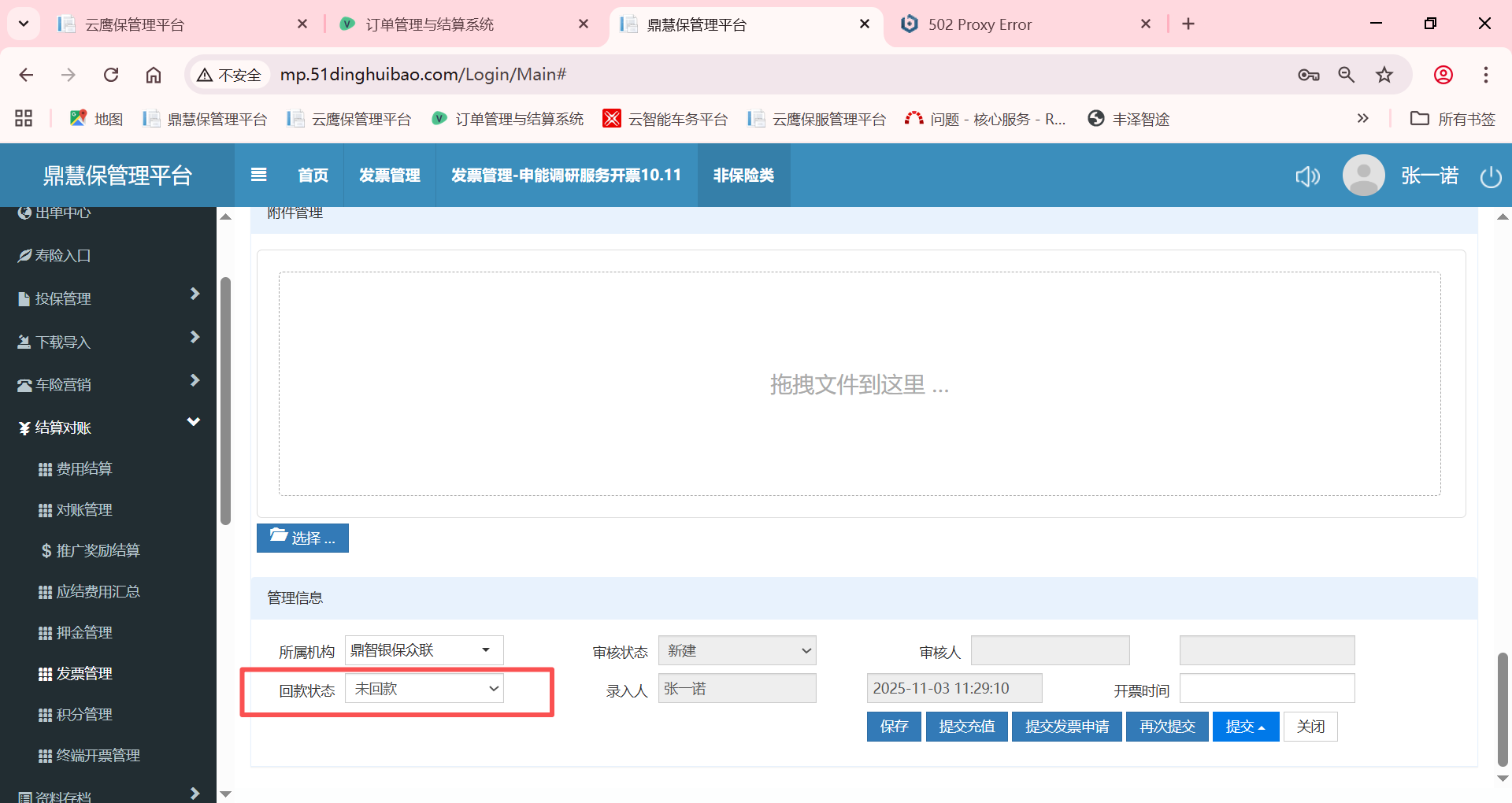Screen dimensions: 1512x803
Task: Click the 提交充值 button
Action: (x=967, y=726)
